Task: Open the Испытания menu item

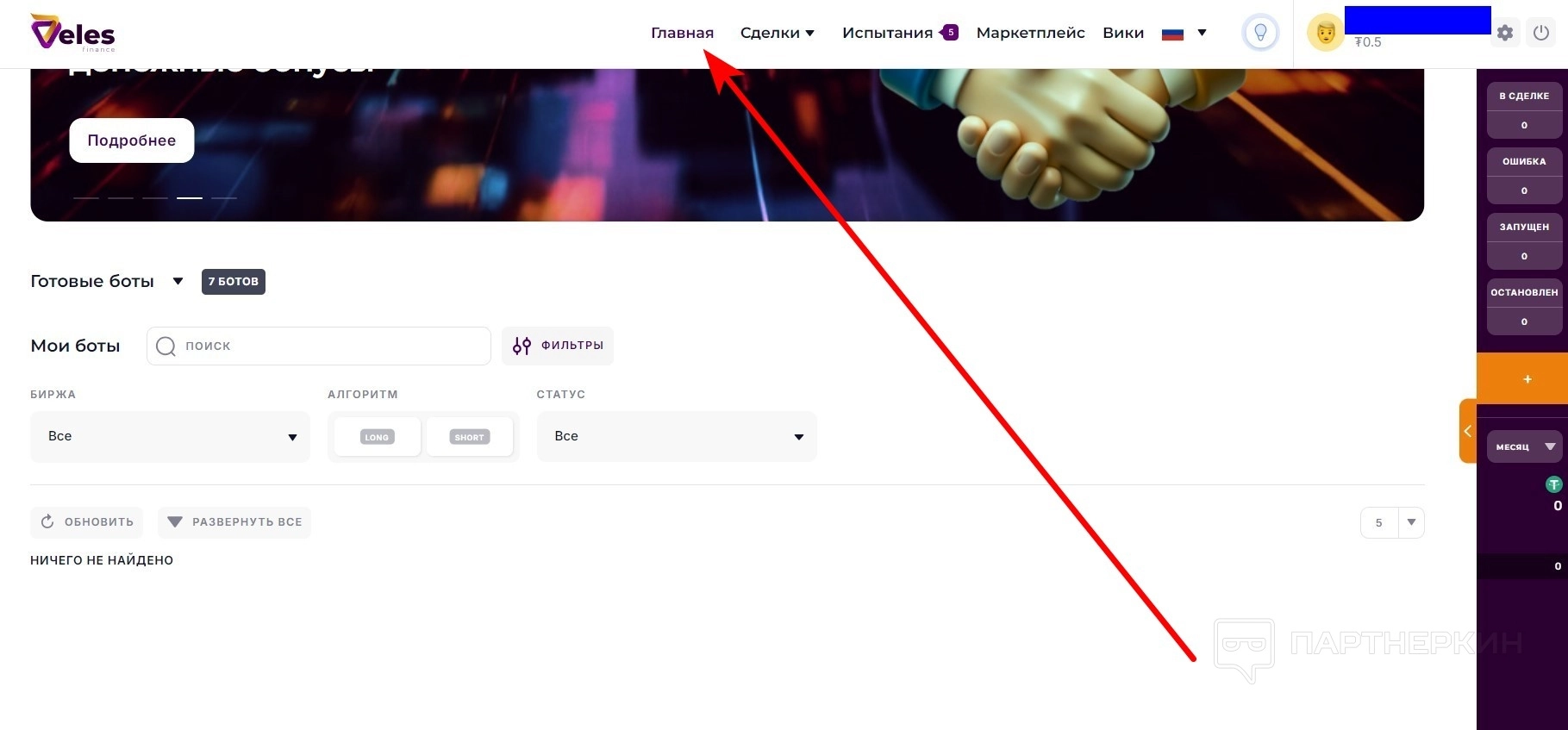Action: click(887, 33)
